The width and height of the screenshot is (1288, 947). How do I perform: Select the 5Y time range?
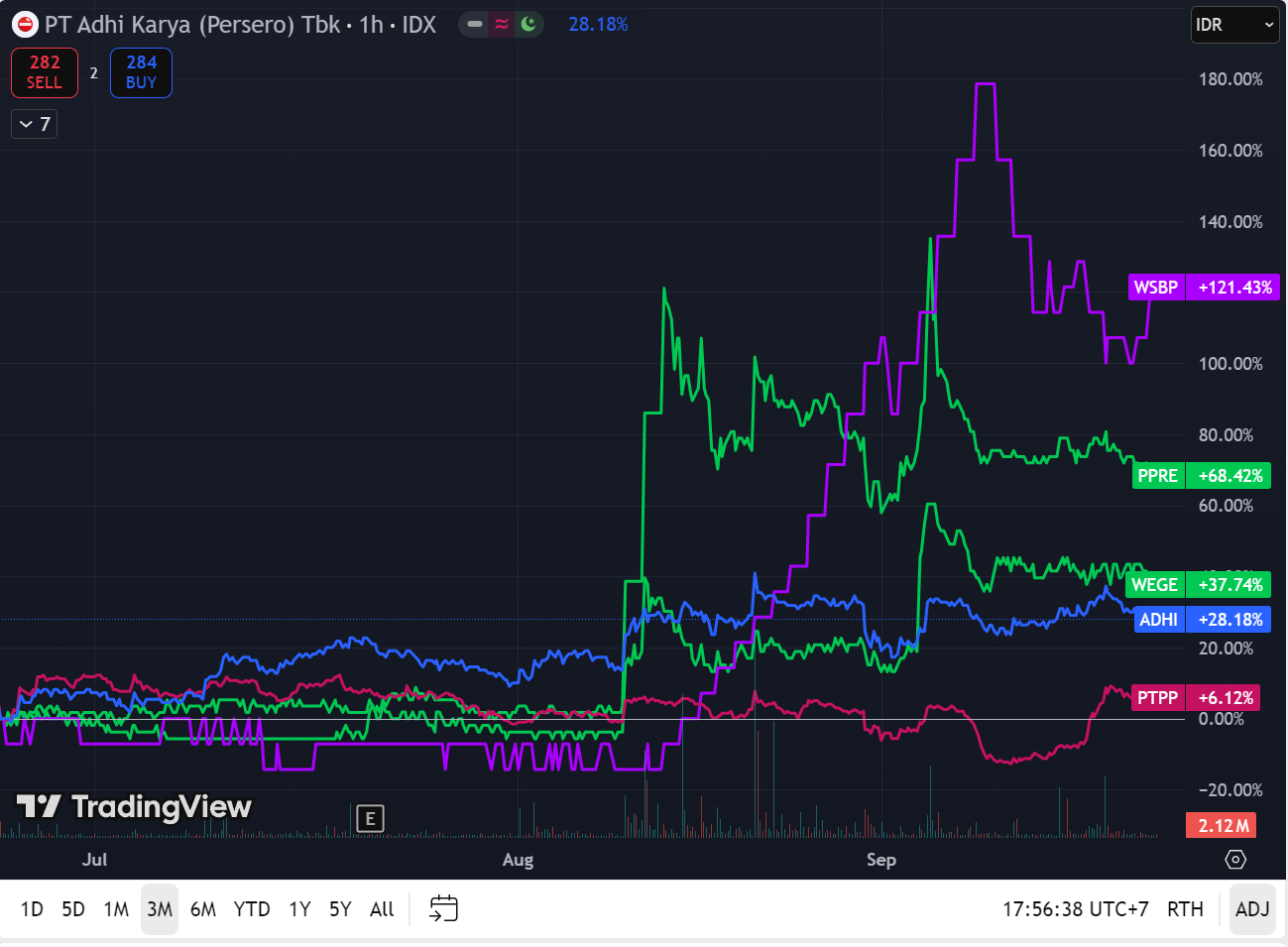[340, 909]
